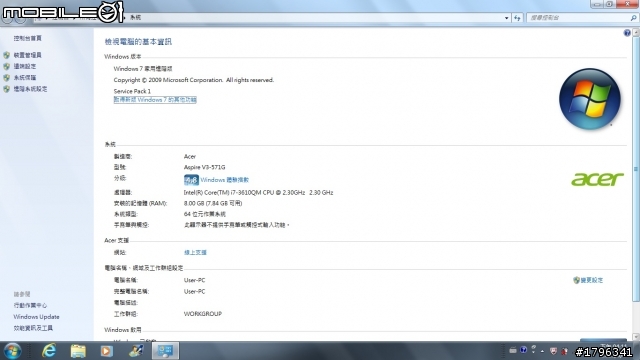
Task: Click the shield icon beside 遠端設定
Action: (7, 66)
